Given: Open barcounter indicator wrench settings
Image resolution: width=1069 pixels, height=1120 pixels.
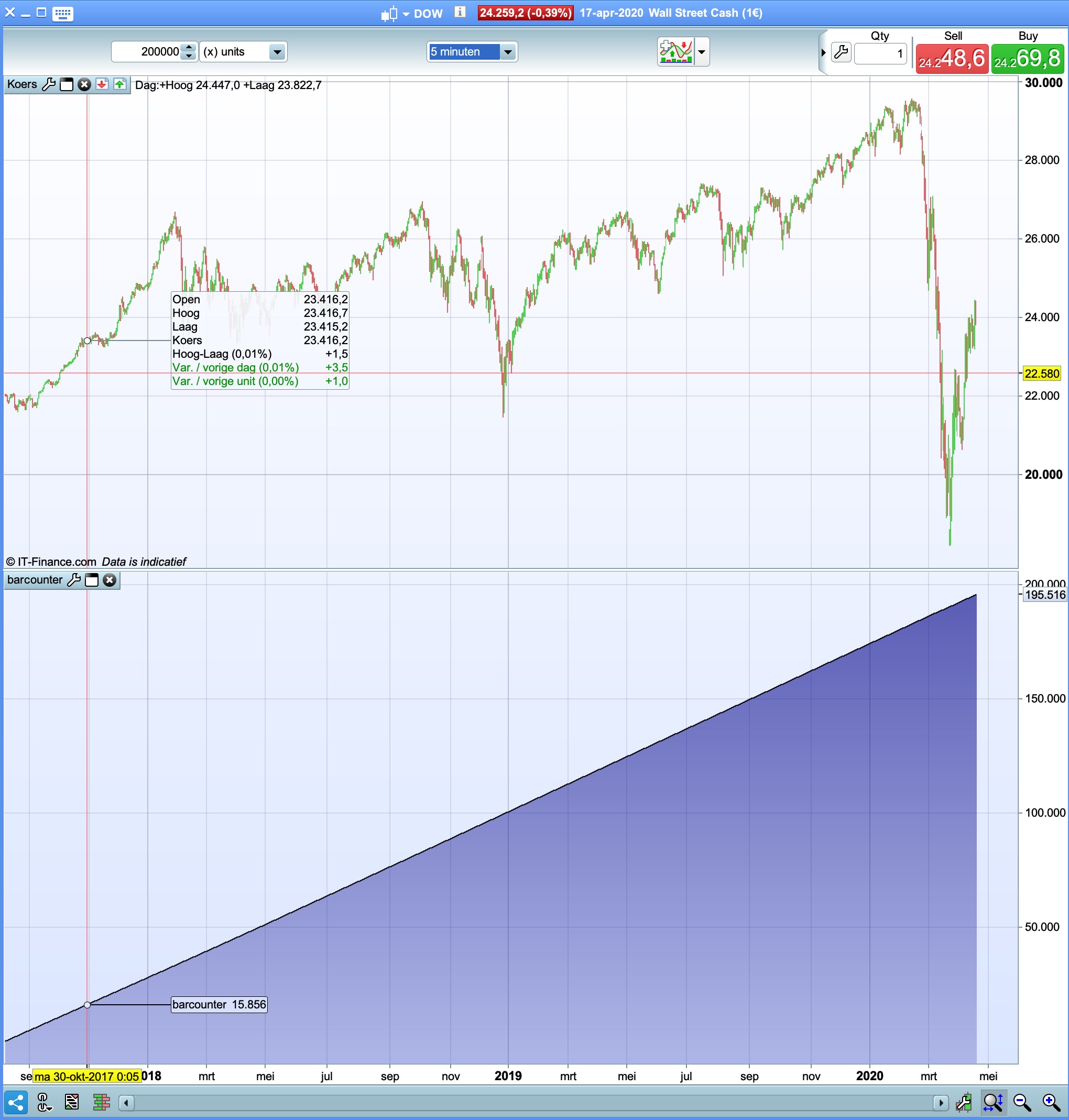Looking at the screenshot, I should coord(74,580).
